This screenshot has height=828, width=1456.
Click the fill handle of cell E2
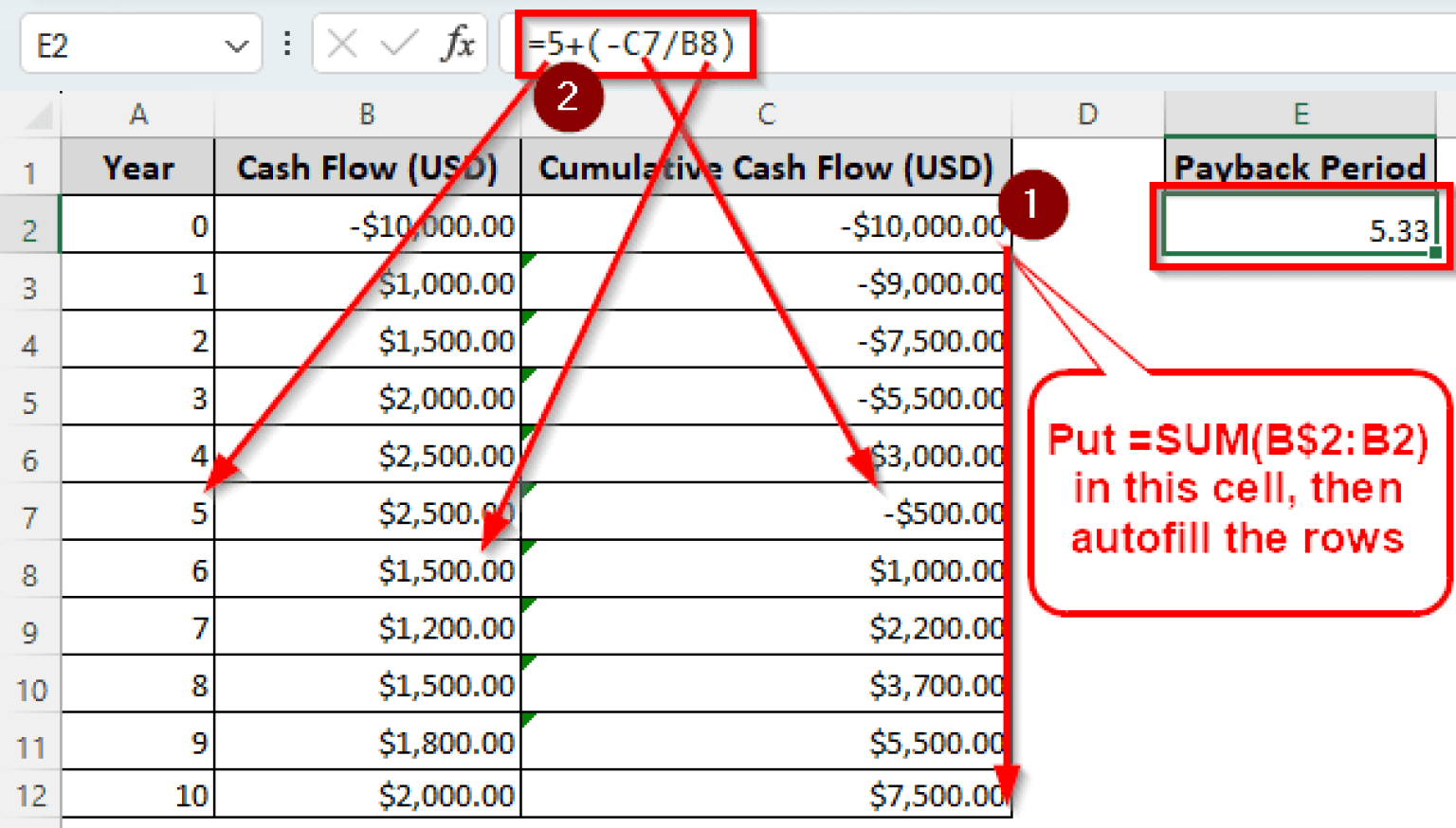point(1434,254)
